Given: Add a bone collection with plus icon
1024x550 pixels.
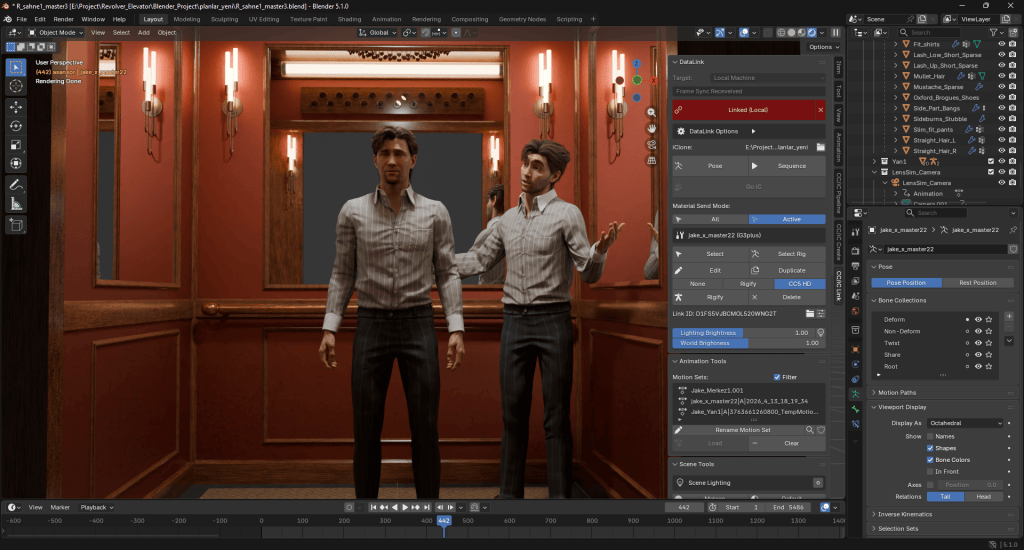Looking at the screenshot, I should coord(1009,316).
